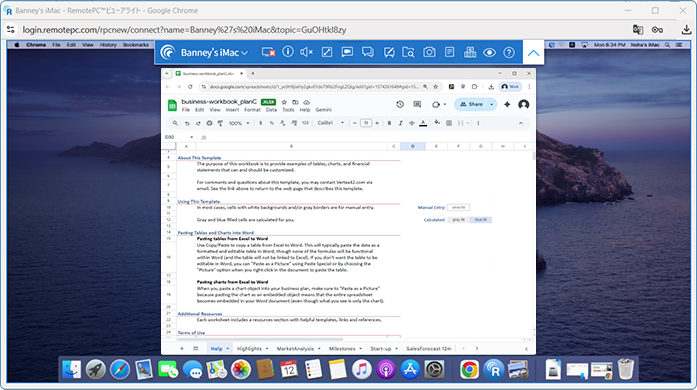Toggle the view-only eye icon in RemotePC toolbar

click(x=489, y=52)
